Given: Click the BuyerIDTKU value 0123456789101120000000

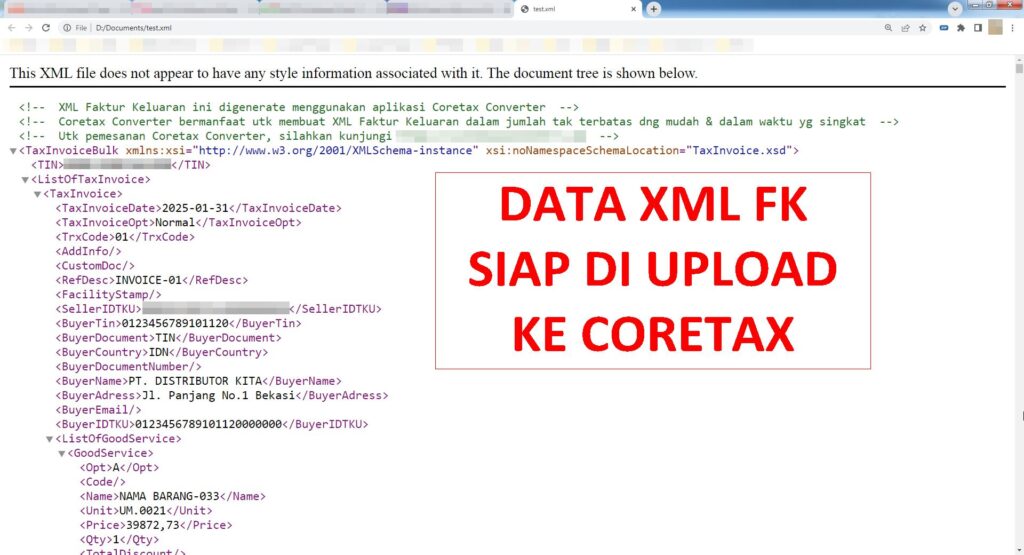Looking at the screenshot, I should coord(208,424).
